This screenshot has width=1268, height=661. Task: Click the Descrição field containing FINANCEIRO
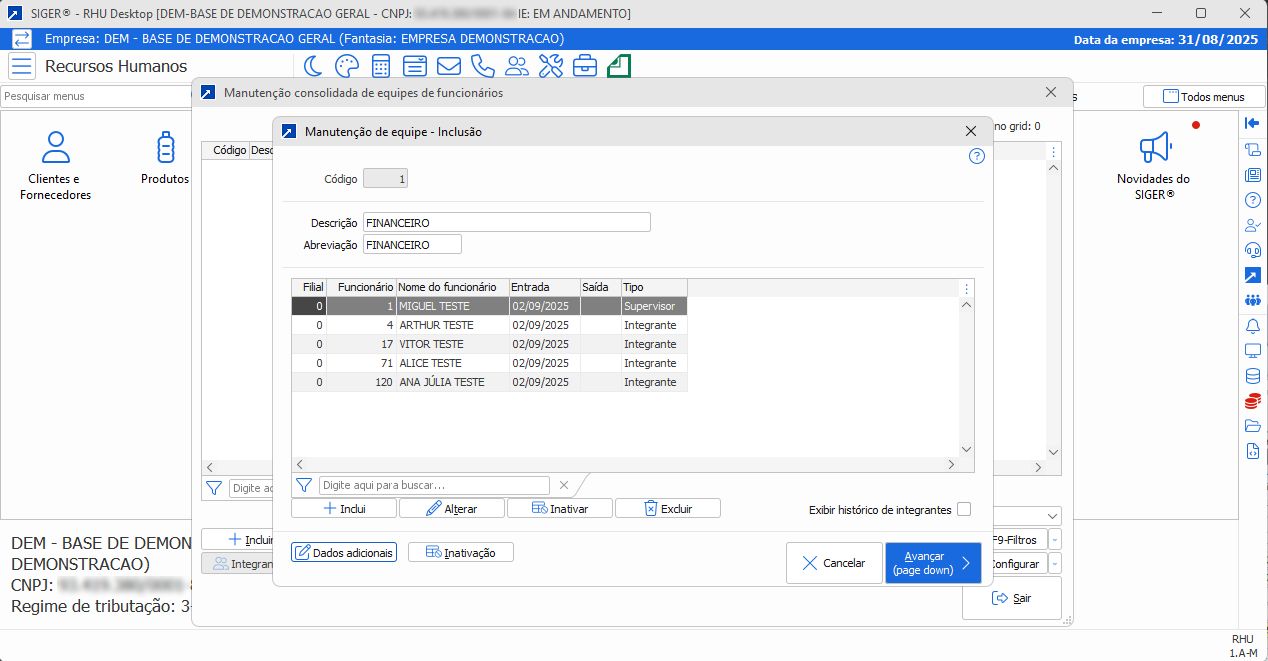(506, 222)
